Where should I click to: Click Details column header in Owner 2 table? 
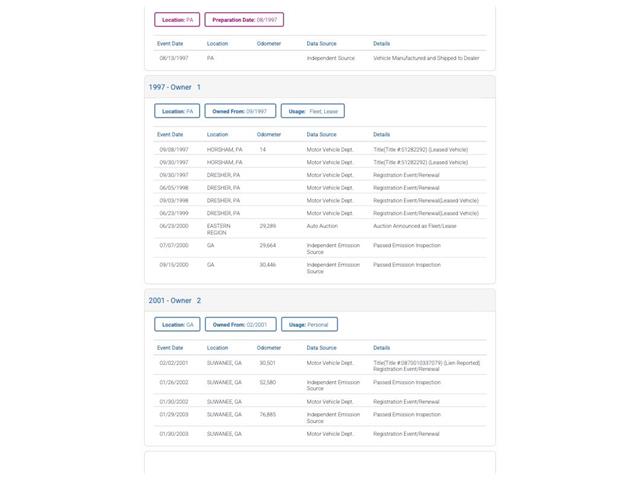382,348
